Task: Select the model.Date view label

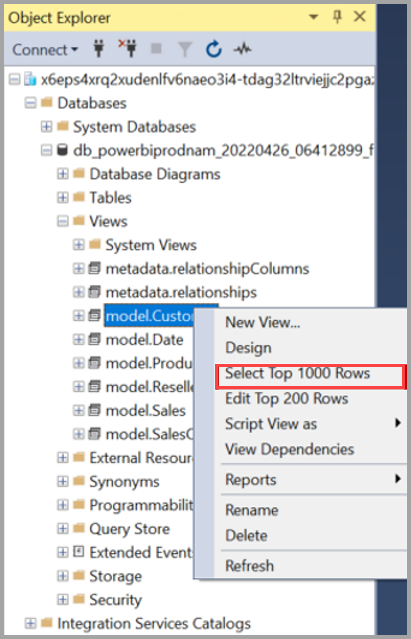Action: coord(144,339)
